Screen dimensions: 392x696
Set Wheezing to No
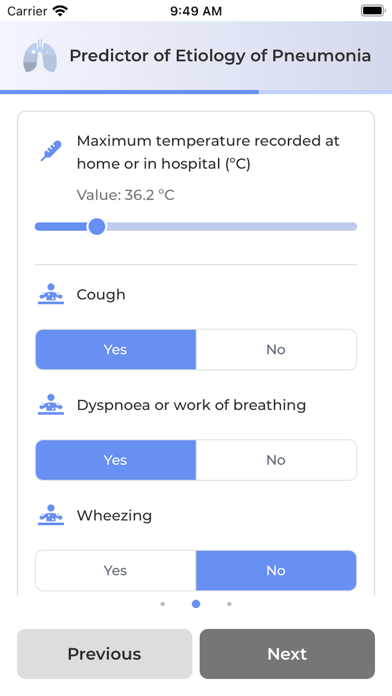276,570
